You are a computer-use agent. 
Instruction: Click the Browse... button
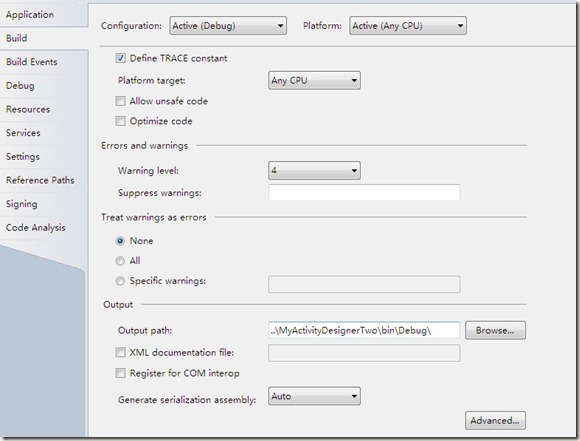tap(495, 330)
